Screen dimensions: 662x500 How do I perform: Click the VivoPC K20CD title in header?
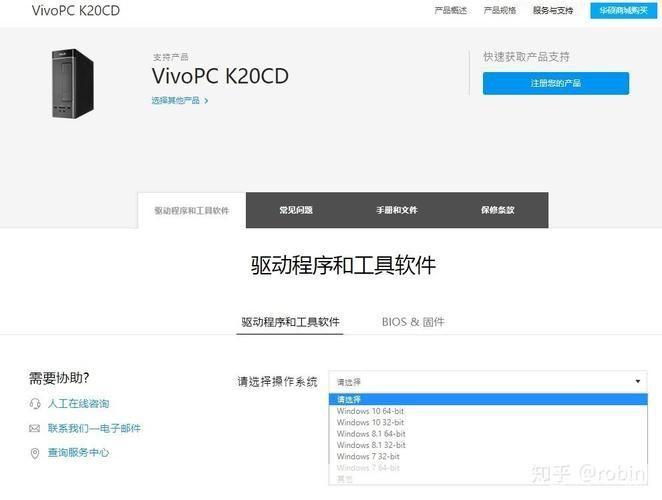(x=76, y=10)
